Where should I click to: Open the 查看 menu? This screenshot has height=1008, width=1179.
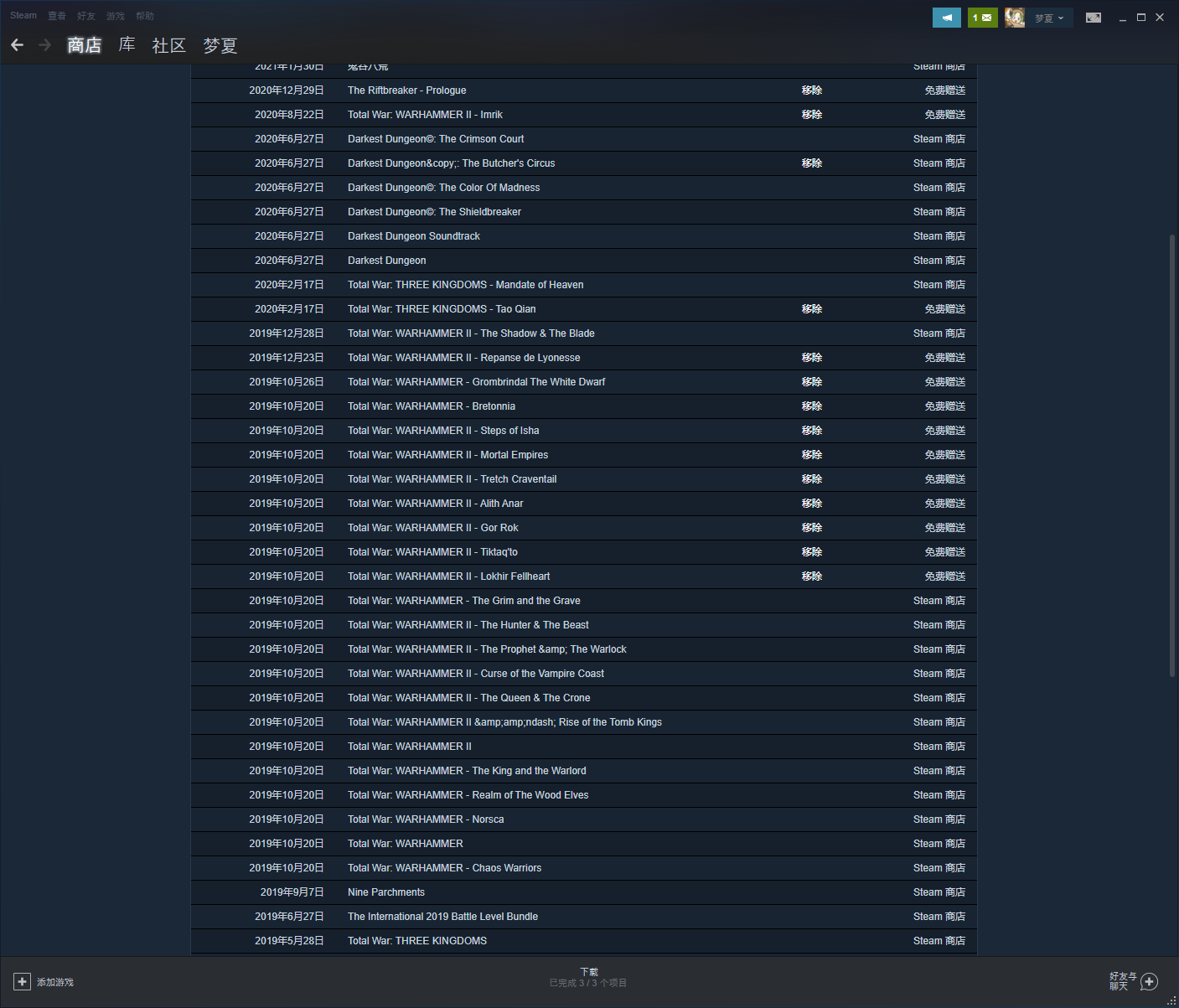click(x=57, y=16)
